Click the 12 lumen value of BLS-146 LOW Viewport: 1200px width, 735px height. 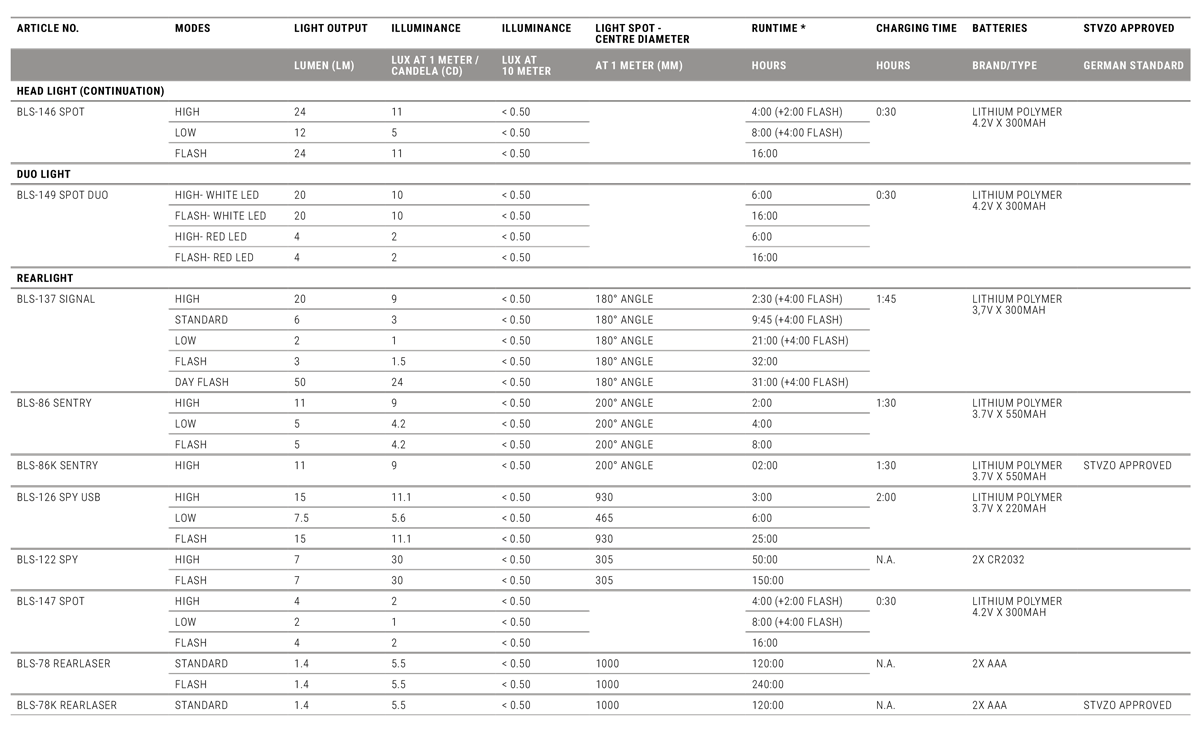coord(300,133)
